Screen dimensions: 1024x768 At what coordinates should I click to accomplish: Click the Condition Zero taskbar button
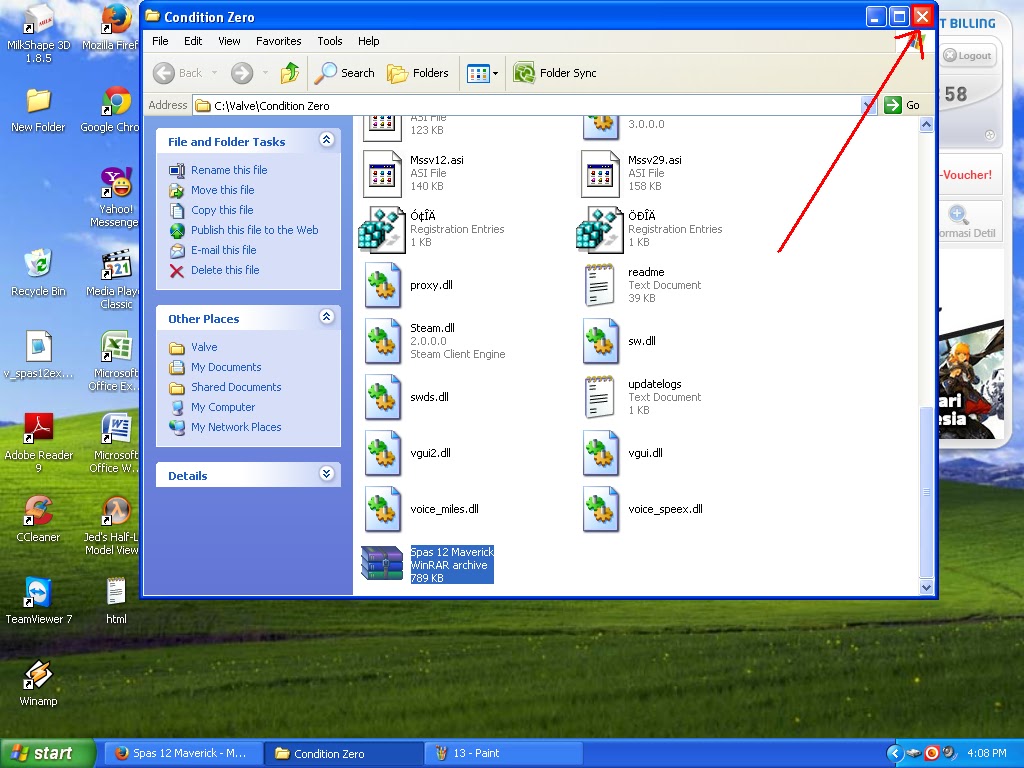point(344,753)
